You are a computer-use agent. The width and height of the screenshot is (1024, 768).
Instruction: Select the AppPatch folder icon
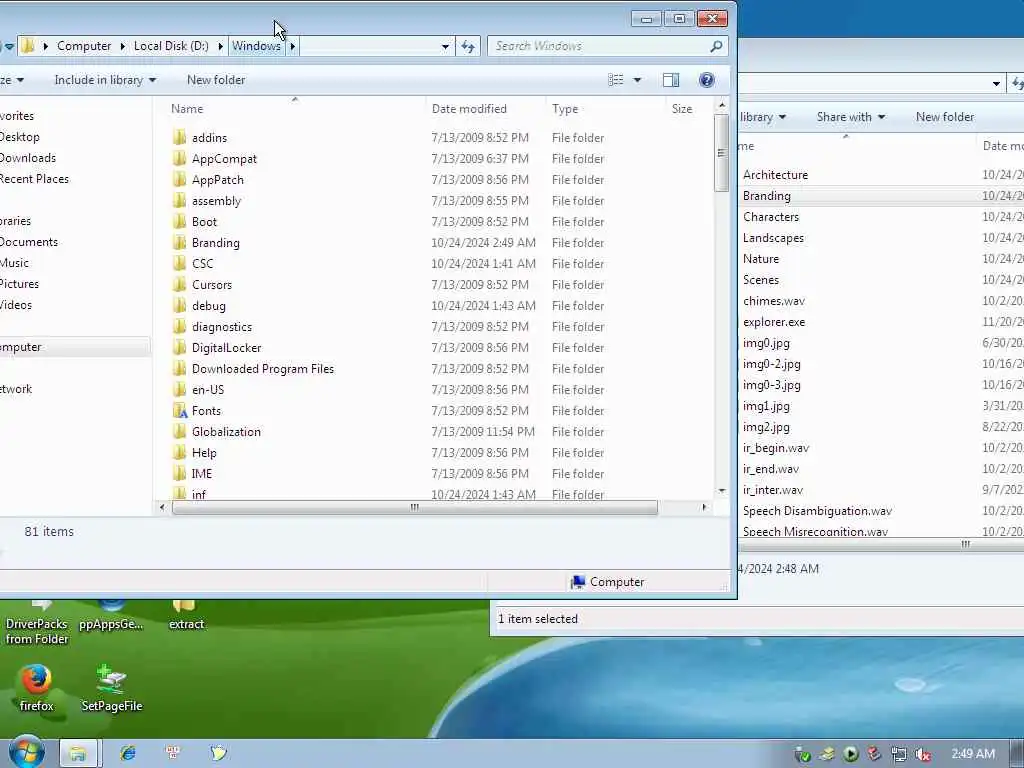(x=180, y=180)
